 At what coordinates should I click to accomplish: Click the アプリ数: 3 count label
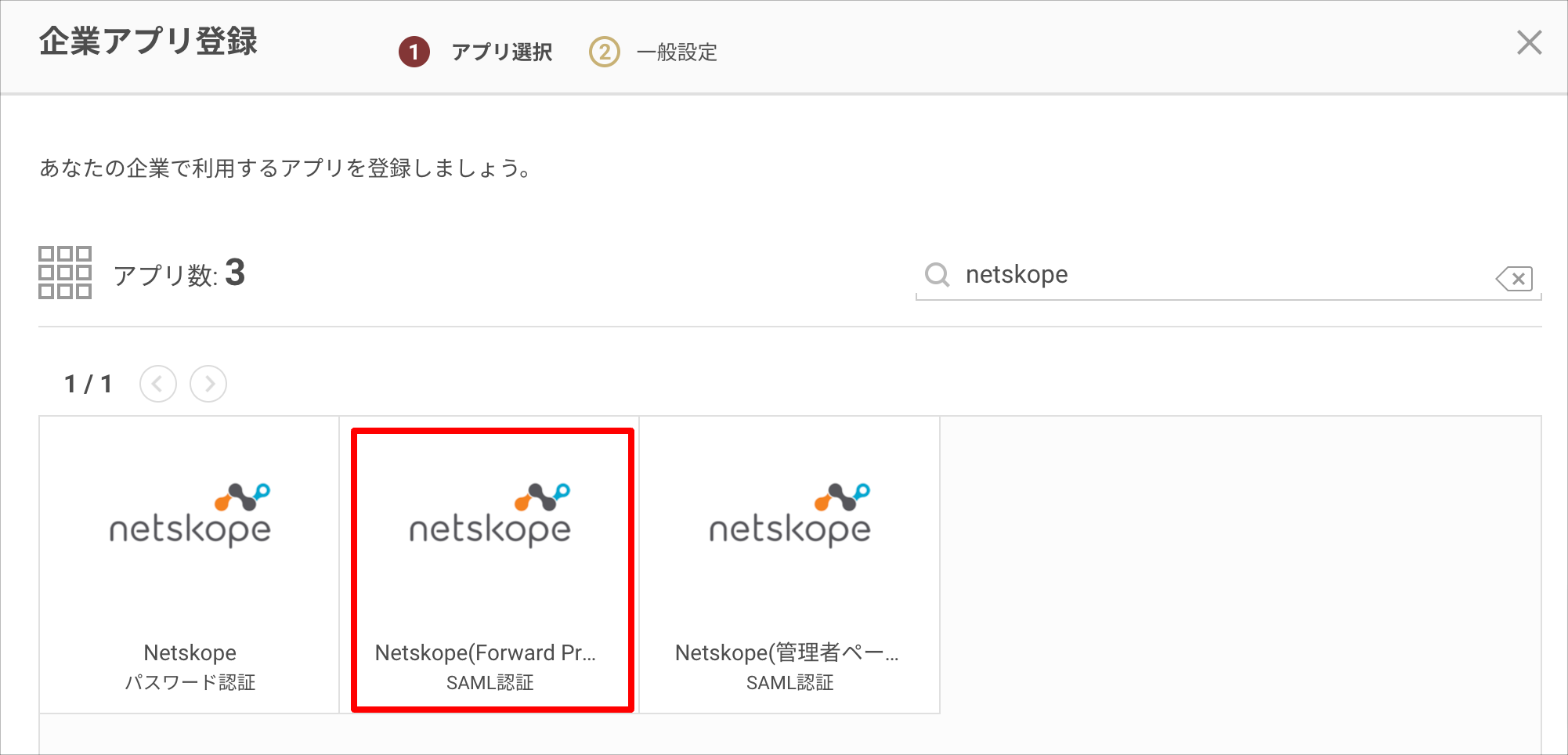tap(179, 274)
